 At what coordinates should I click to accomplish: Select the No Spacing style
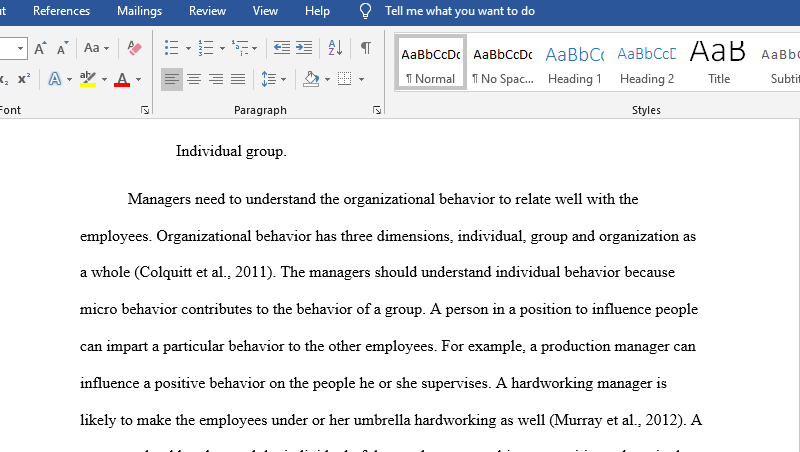(x=503, y=63)
